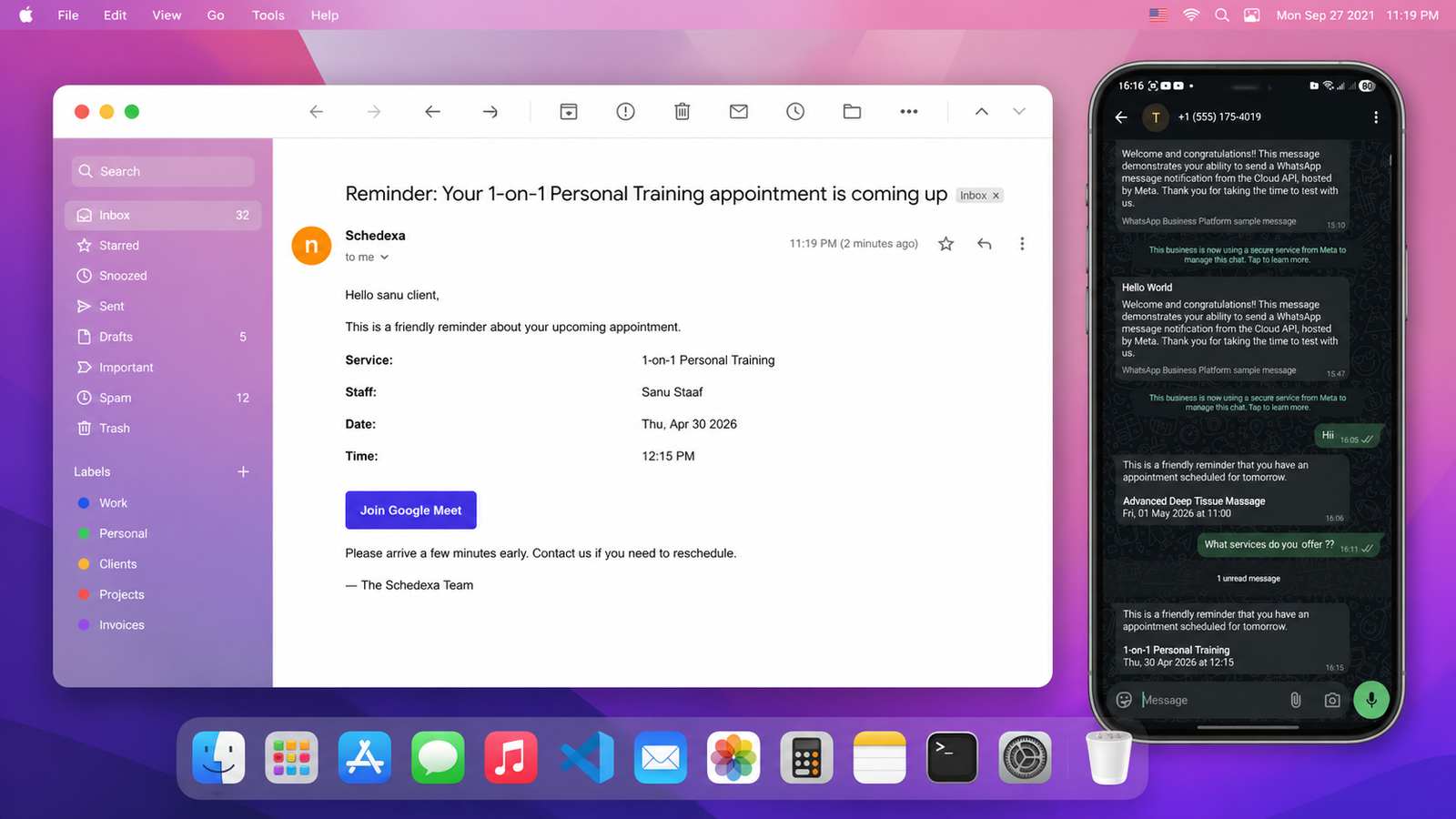The height and width of the screenshot is (819, 1456).
Task: Open the Inbox folder in the sidebar
Action: coord(163,216)
